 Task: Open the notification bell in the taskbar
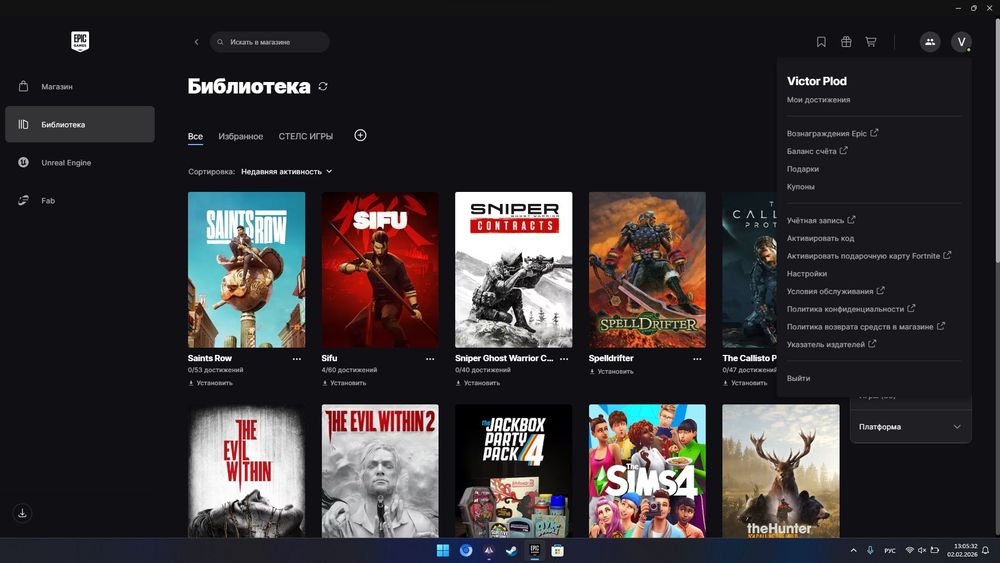pos(985,550)
